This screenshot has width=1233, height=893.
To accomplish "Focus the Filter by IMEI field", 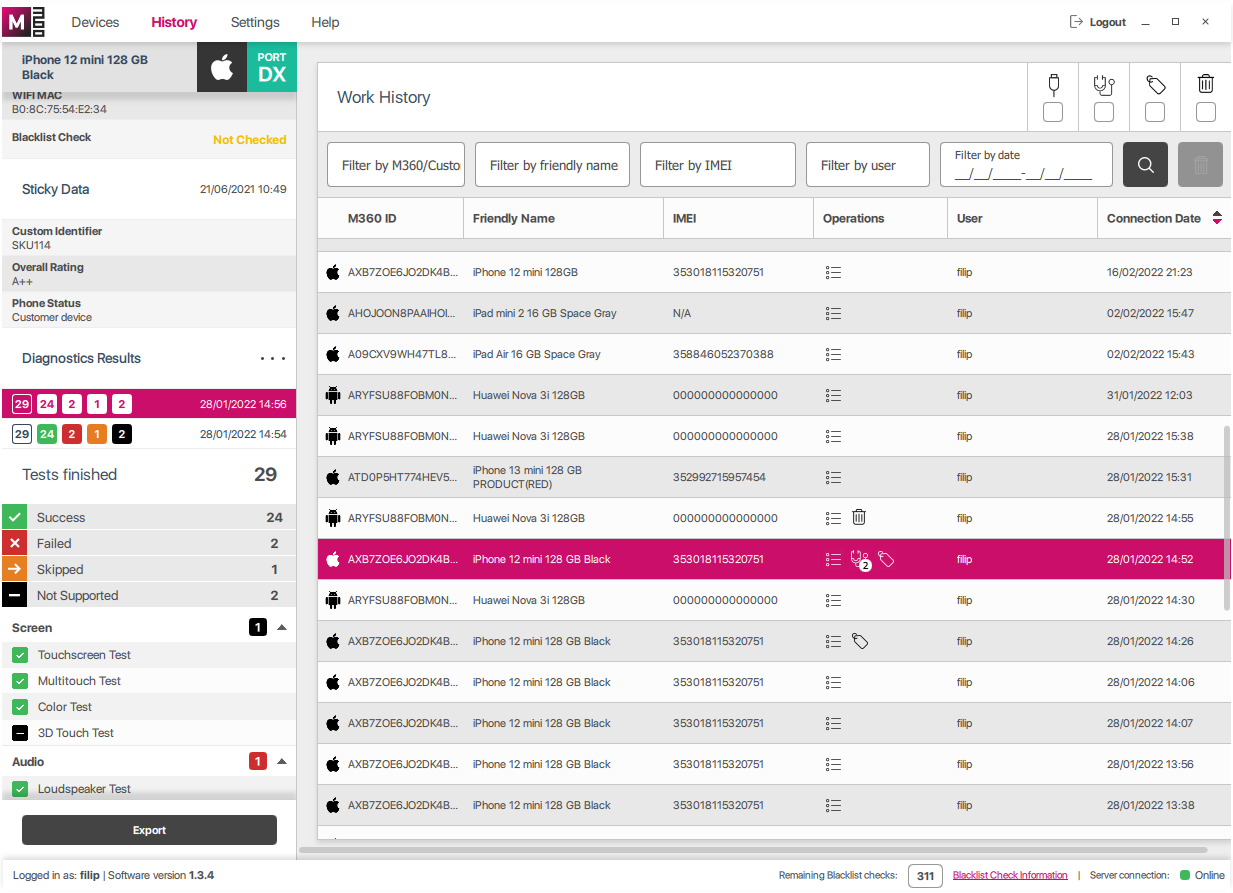I will point(718,165).
